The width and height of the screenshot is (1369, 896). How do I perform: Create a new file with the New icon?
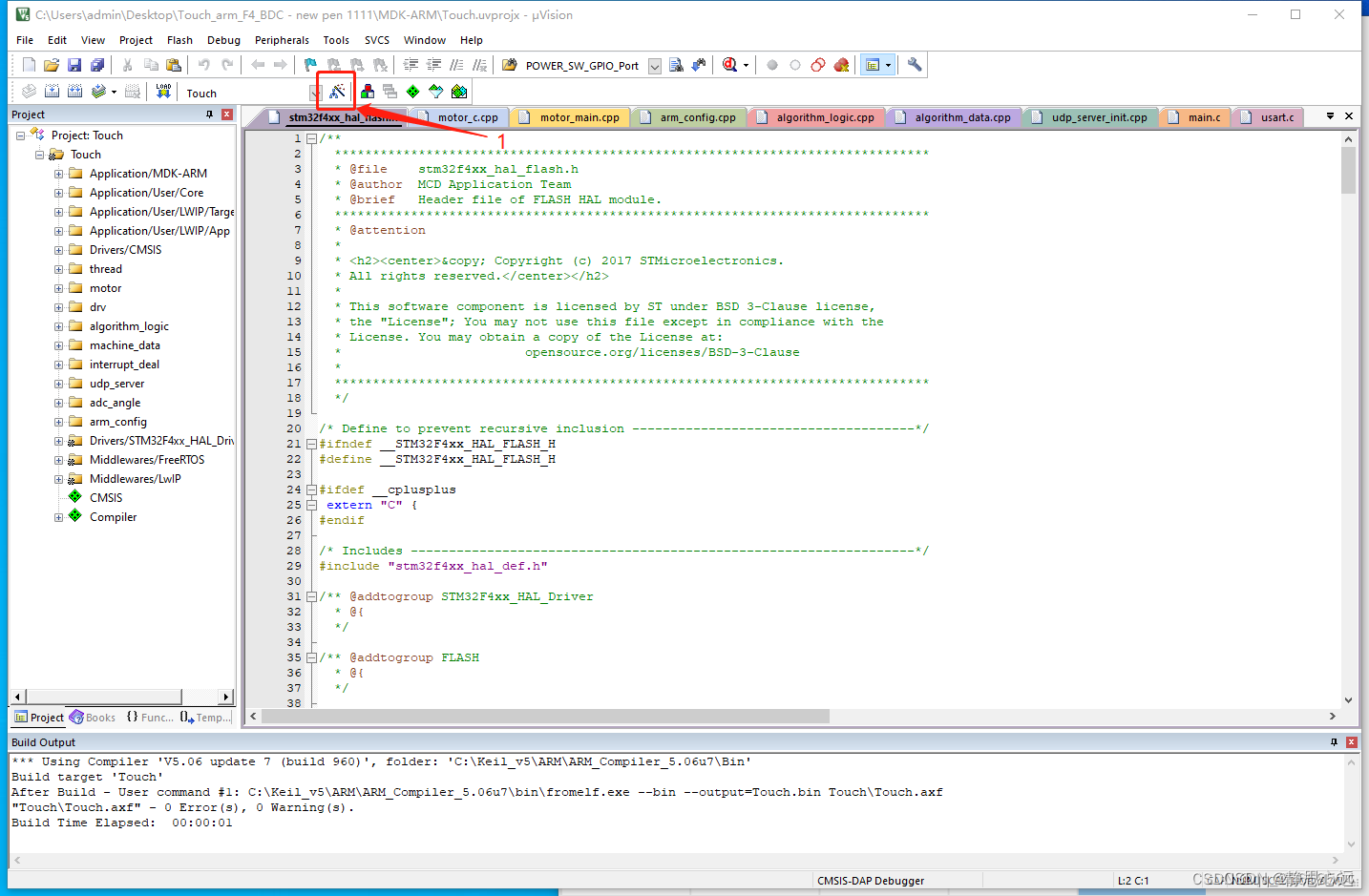pyautogui.click(x=29, y=65)
